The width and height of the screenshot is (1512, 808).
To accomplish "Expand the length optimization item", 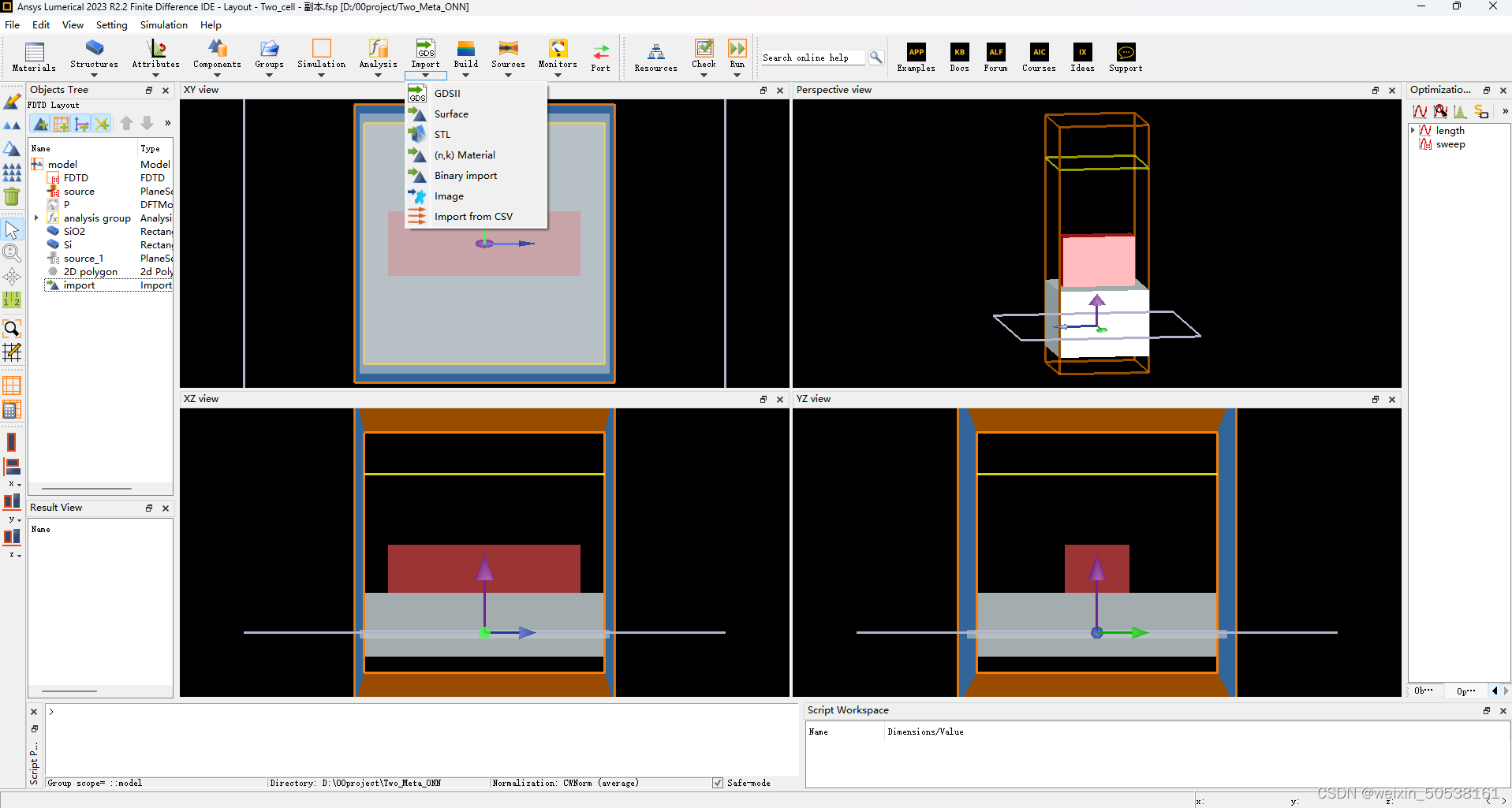I will coord(1413,130).
